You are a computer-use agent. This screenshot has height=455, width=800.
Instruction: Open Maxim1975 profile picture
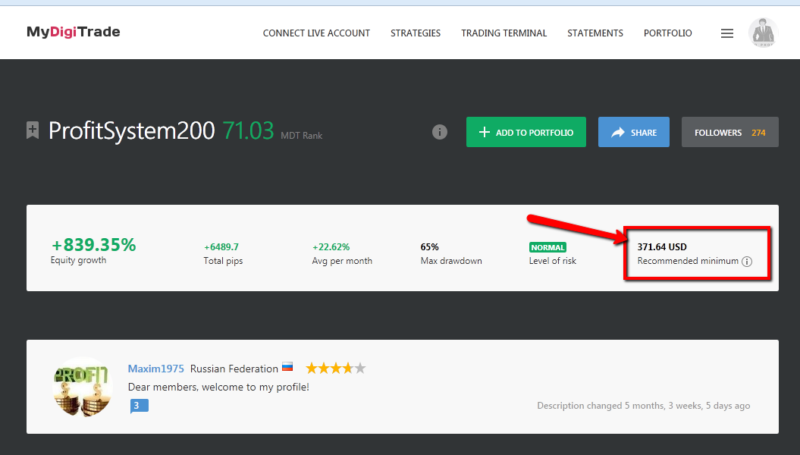click(x=82, y=387)
